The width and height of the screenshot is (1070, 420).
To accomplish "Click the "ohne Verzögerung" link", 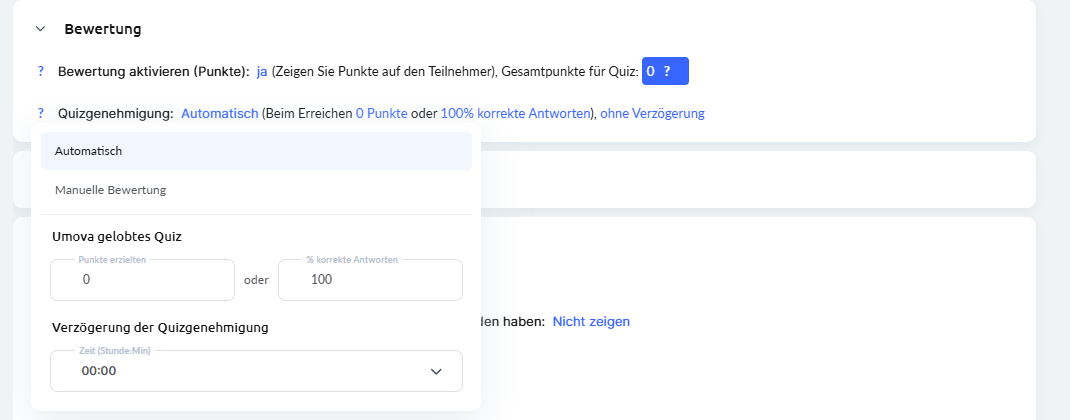I will (652, 114).
